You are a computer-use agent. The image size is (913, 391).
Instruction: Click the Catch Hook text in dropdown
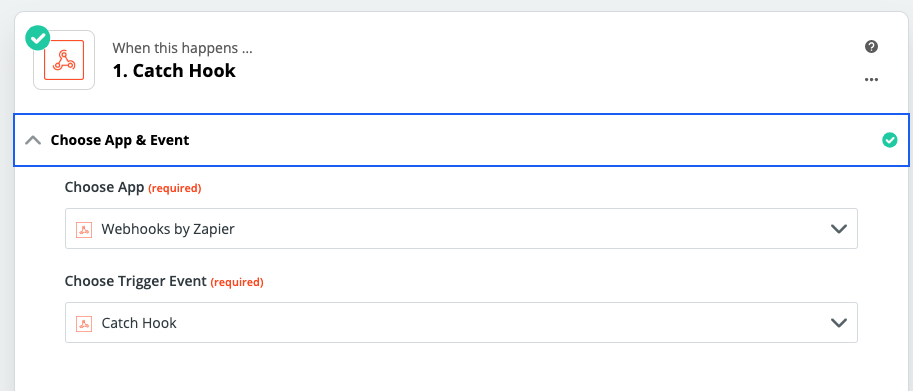139,323
